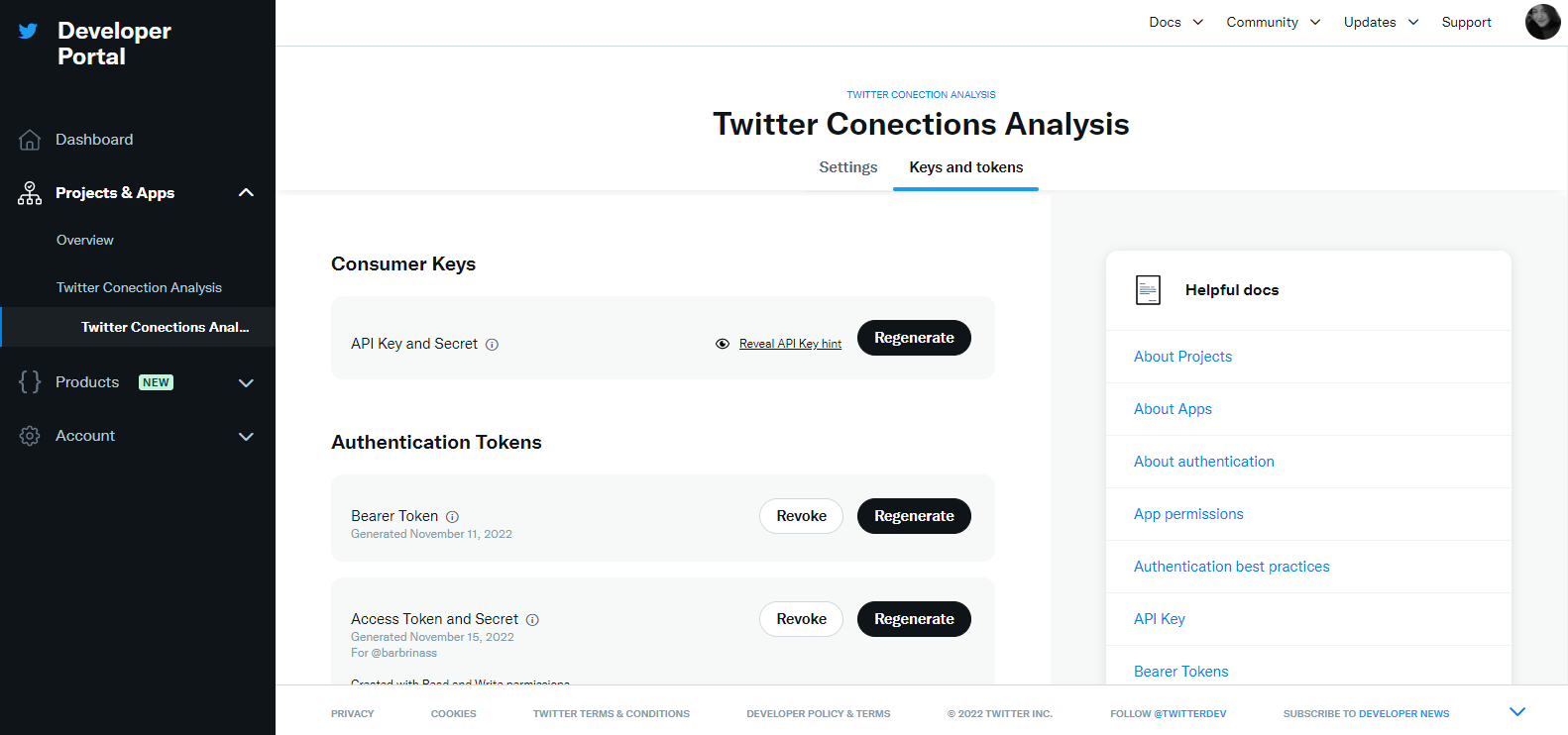This screenshot has width=1568, height=735.
Task: Click info icon next to API Key and Secret
Action: point(492,345)
